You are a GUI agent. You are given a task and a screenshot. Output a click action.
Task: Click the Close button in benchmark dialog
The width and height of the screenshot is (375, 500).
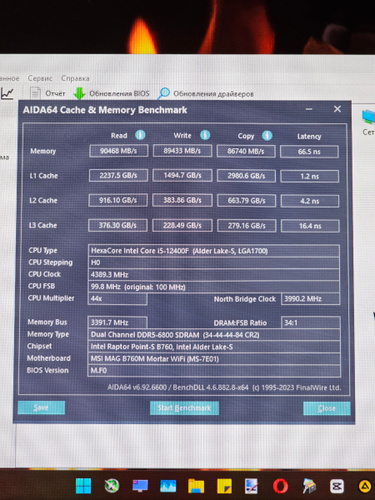coord(327,408)
